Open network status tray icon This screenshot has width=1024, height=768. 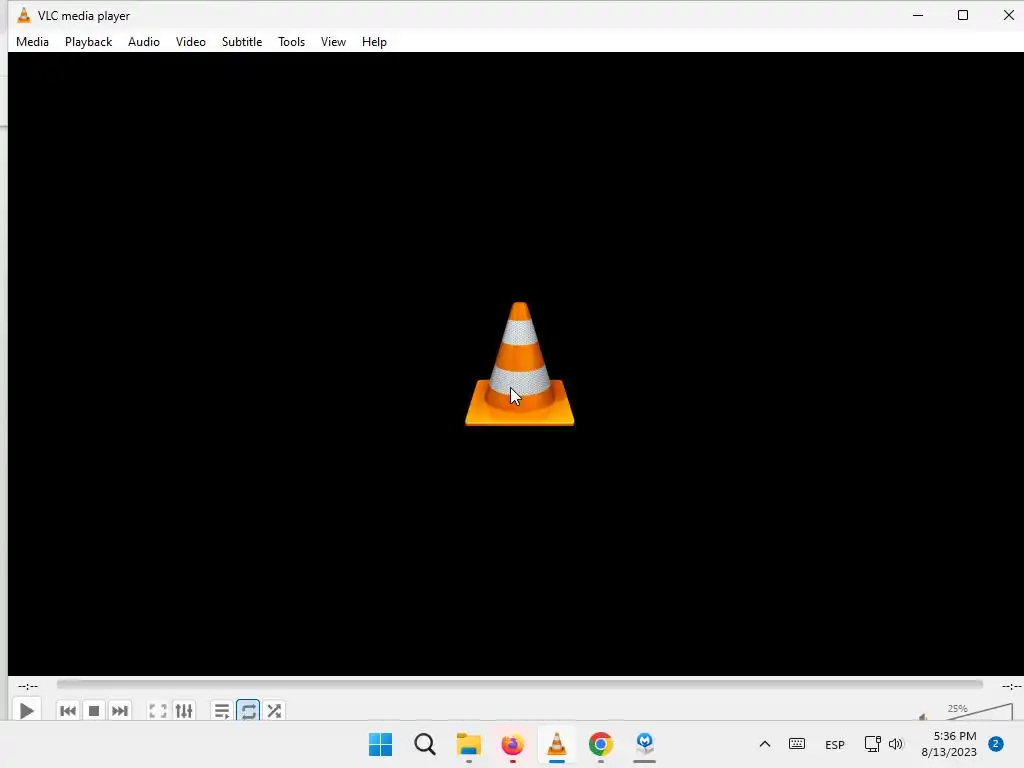[x=872, y=744]
